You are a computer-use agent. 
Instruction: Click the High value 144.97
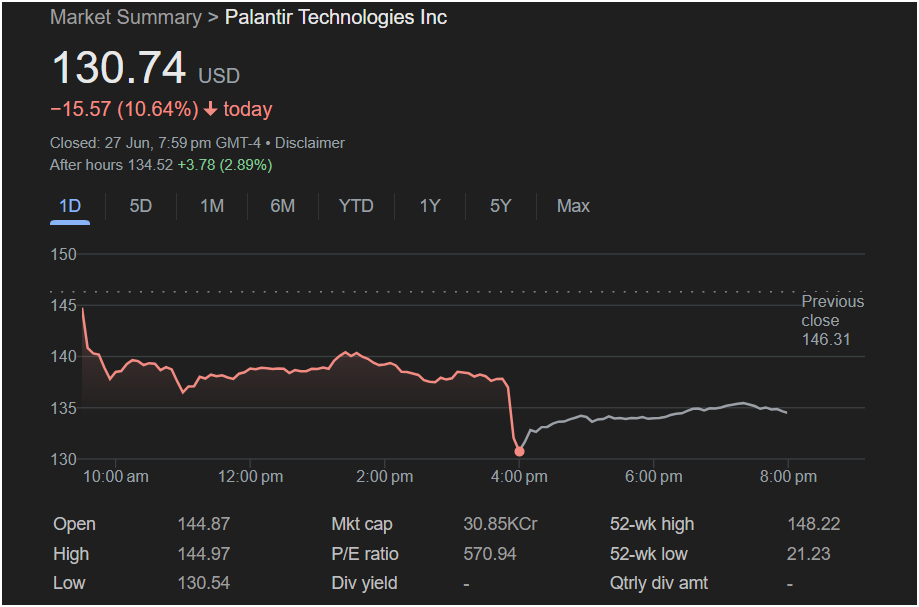tap(203, 554)
